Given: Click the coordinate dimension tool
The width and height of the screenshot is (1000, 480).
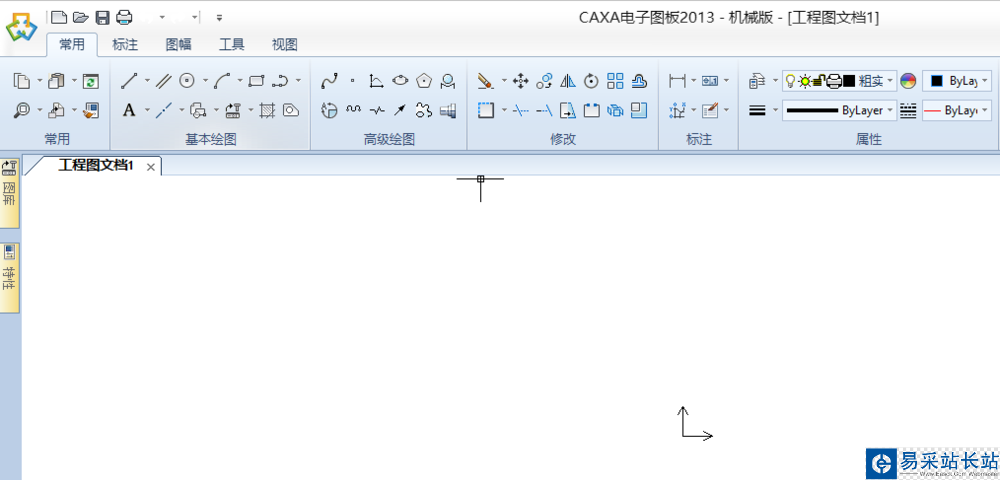Looking at the screenshot, I should [x=677, y=110].
